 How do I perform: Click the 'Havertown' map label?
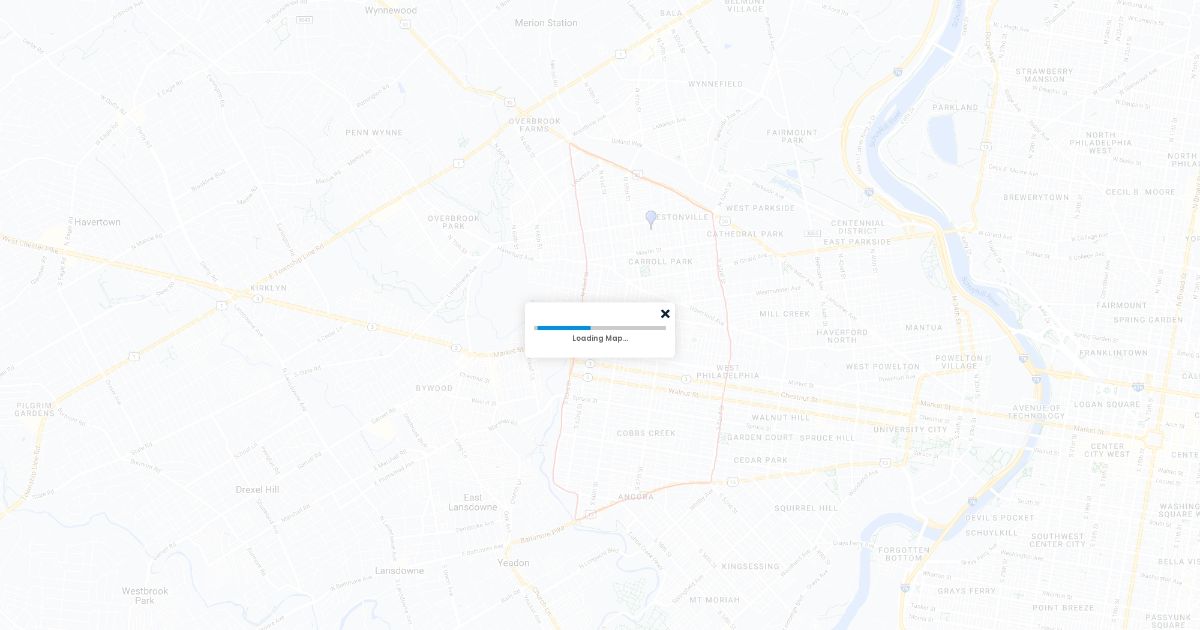click(x=97, y=222)
